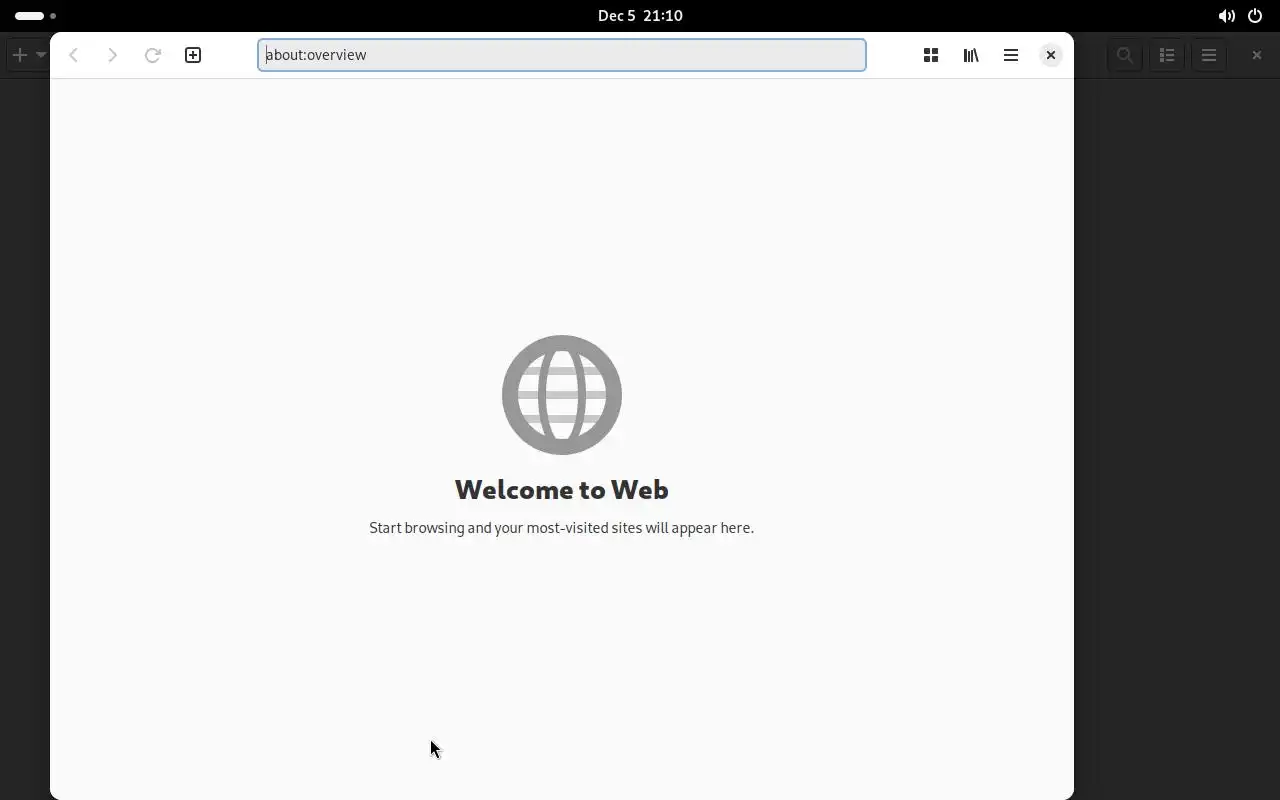Image resolution: width=1280 pixels, height=800 pixels.
Task: Click the volume icon in the top bar
Action: click(1226, 16)
